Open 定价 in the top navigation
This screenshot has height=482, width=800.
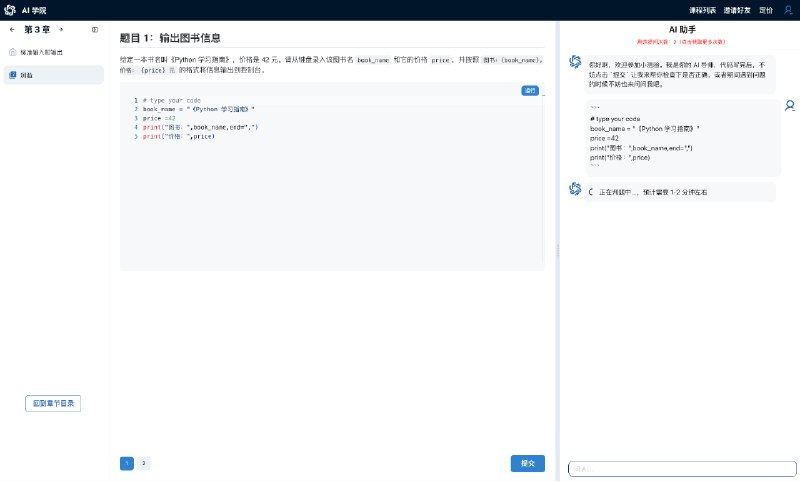(766, 10)
